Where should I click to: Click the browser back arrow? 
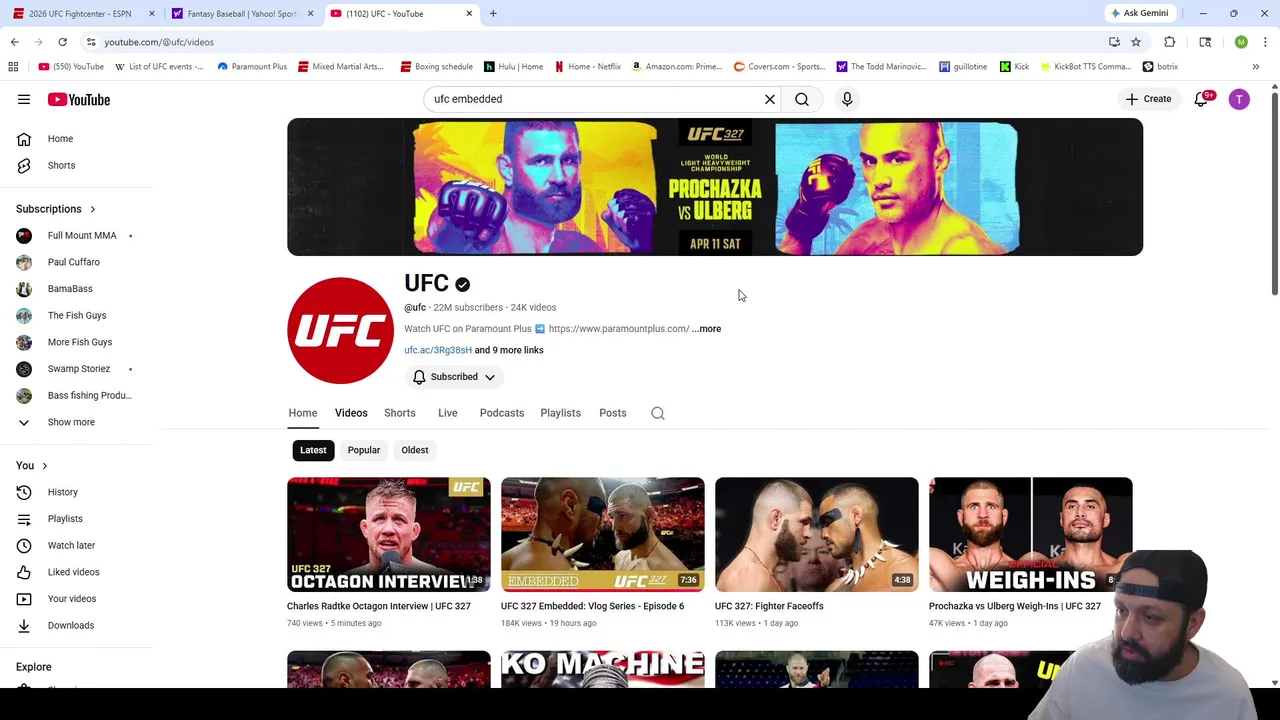[15, 42]
